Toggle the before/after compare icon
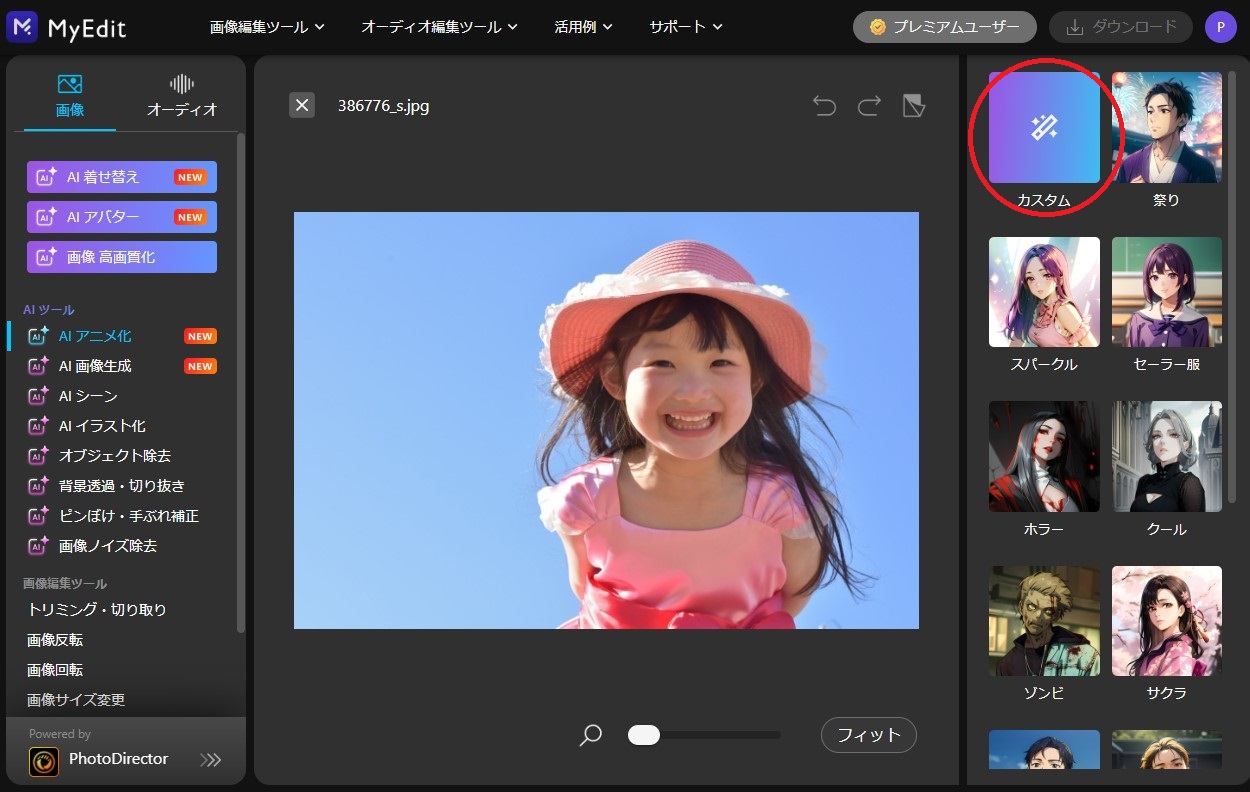 tap(913, 106)
